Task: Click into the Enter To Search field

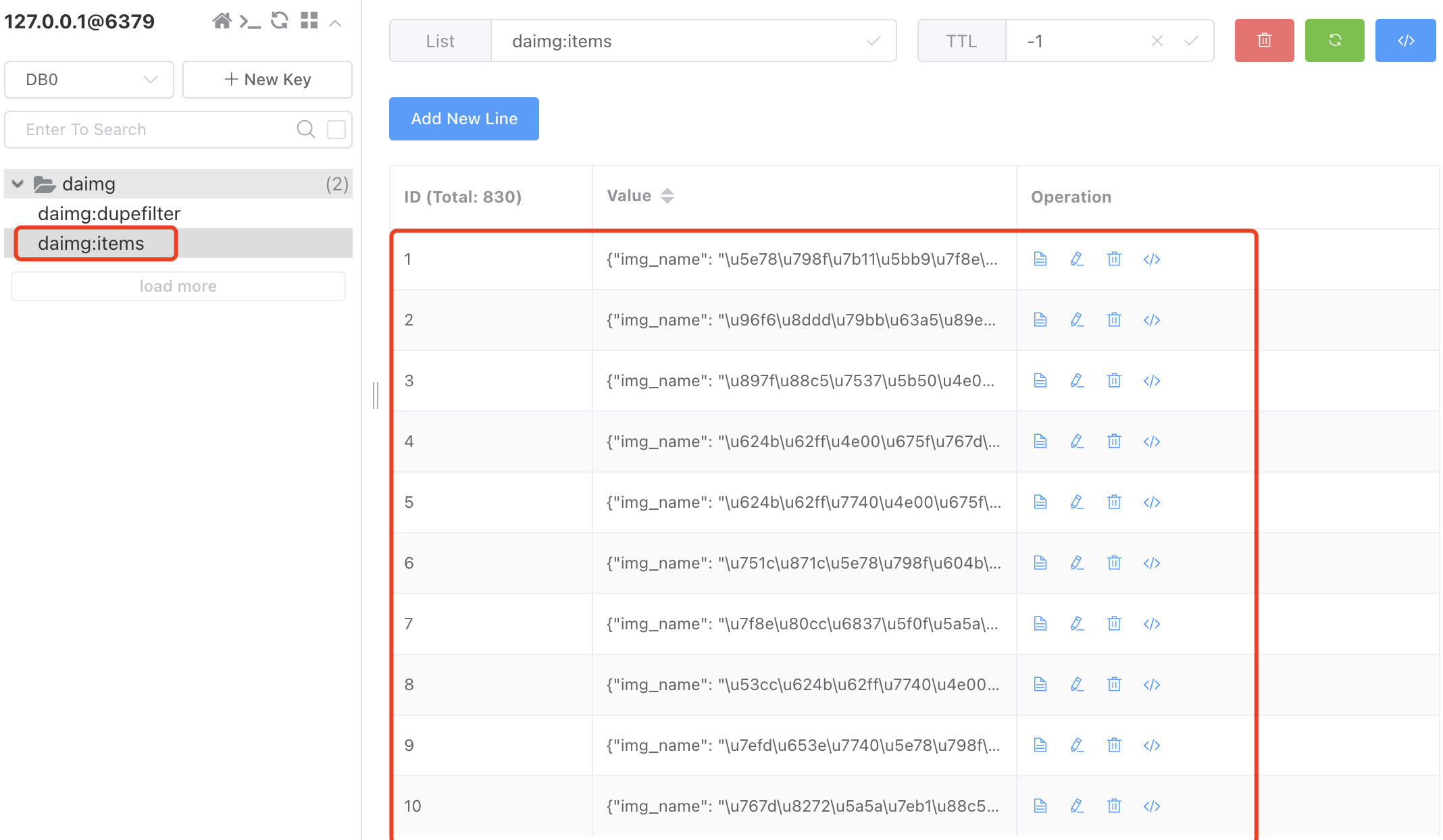Action: pos(155,130)
